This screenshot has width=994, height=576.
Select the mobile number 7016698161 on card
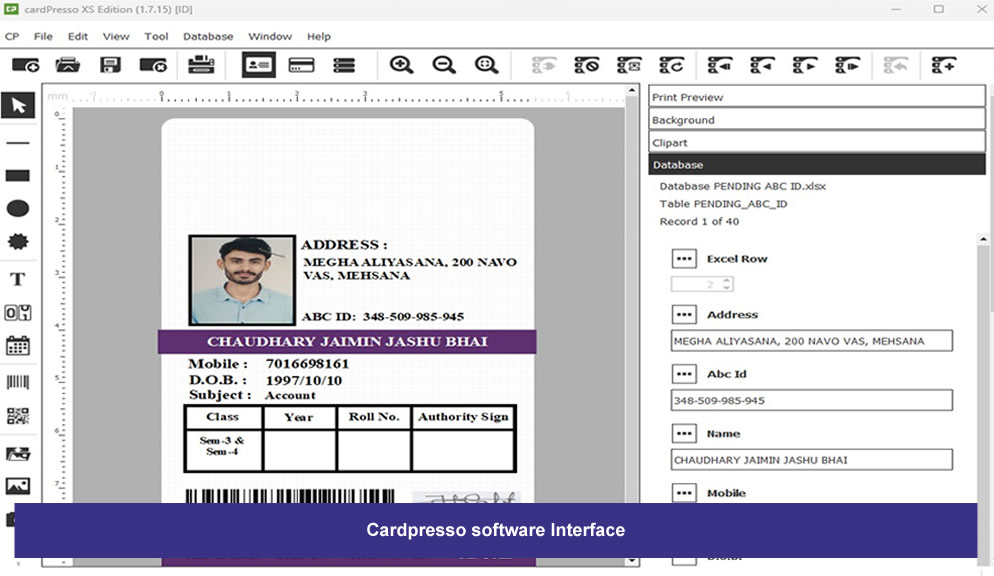[307, 364]
